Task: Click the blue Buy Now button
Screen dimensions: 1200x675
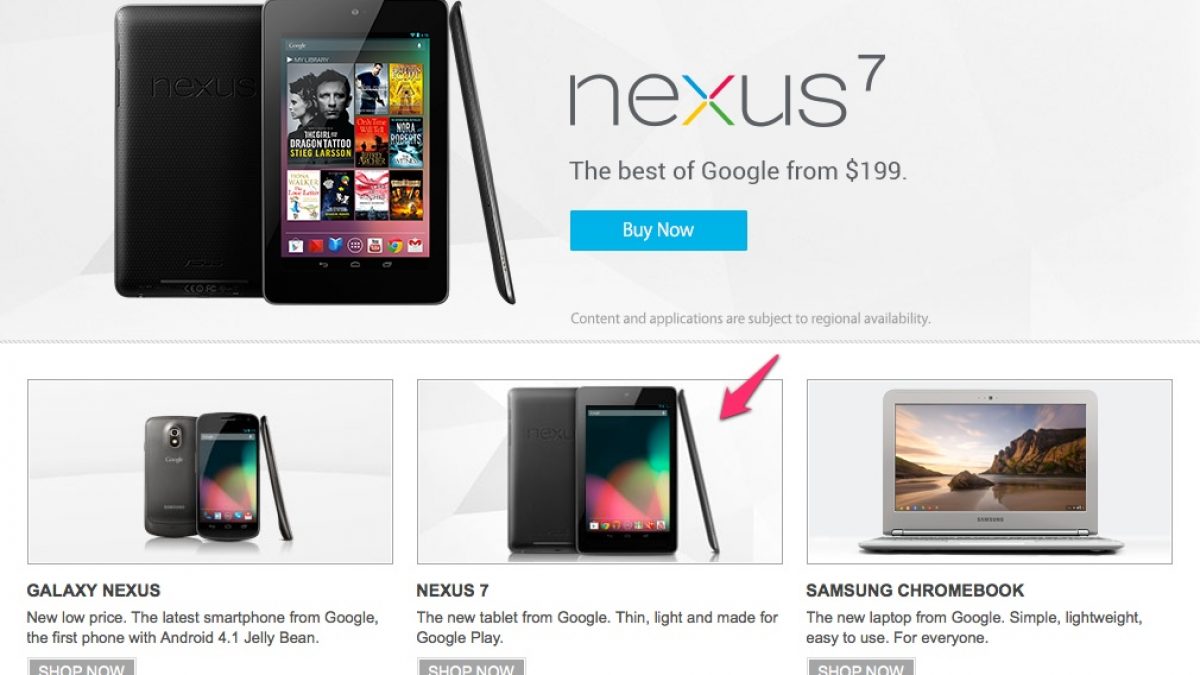Action: pos(658,230)
